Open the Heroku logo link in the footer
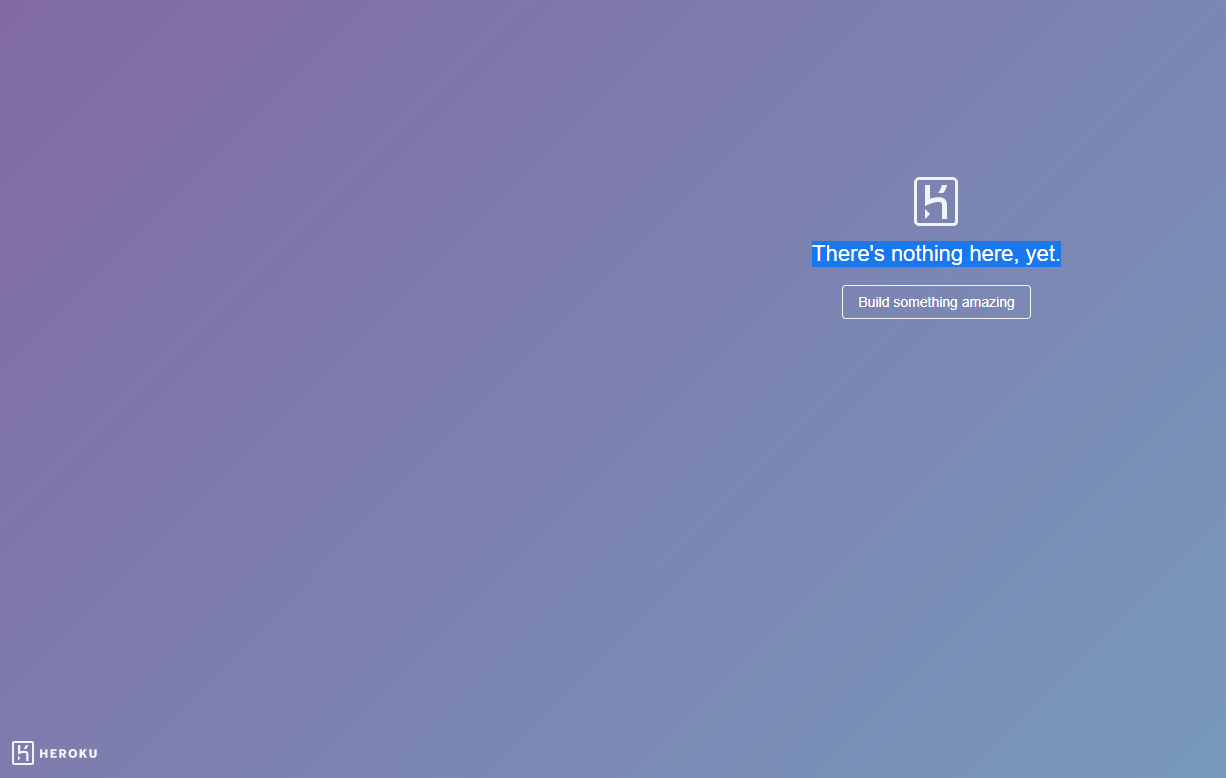The width and height of the screenshot is (1226, 778). (x=55, y=753)
